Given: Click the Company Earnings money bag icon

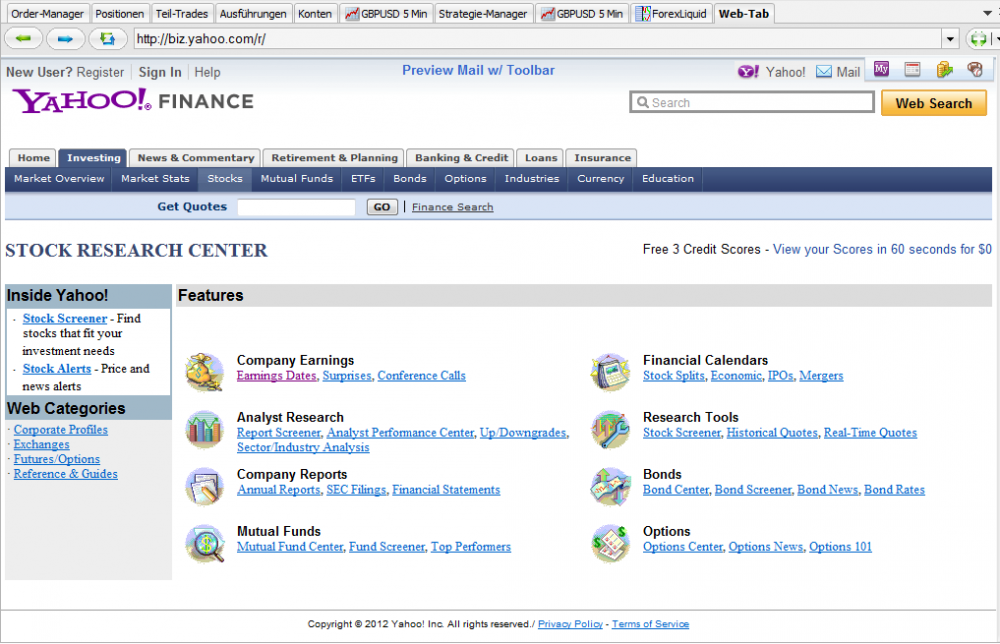Looking at the screenshot, I should [x=204, y=371].
